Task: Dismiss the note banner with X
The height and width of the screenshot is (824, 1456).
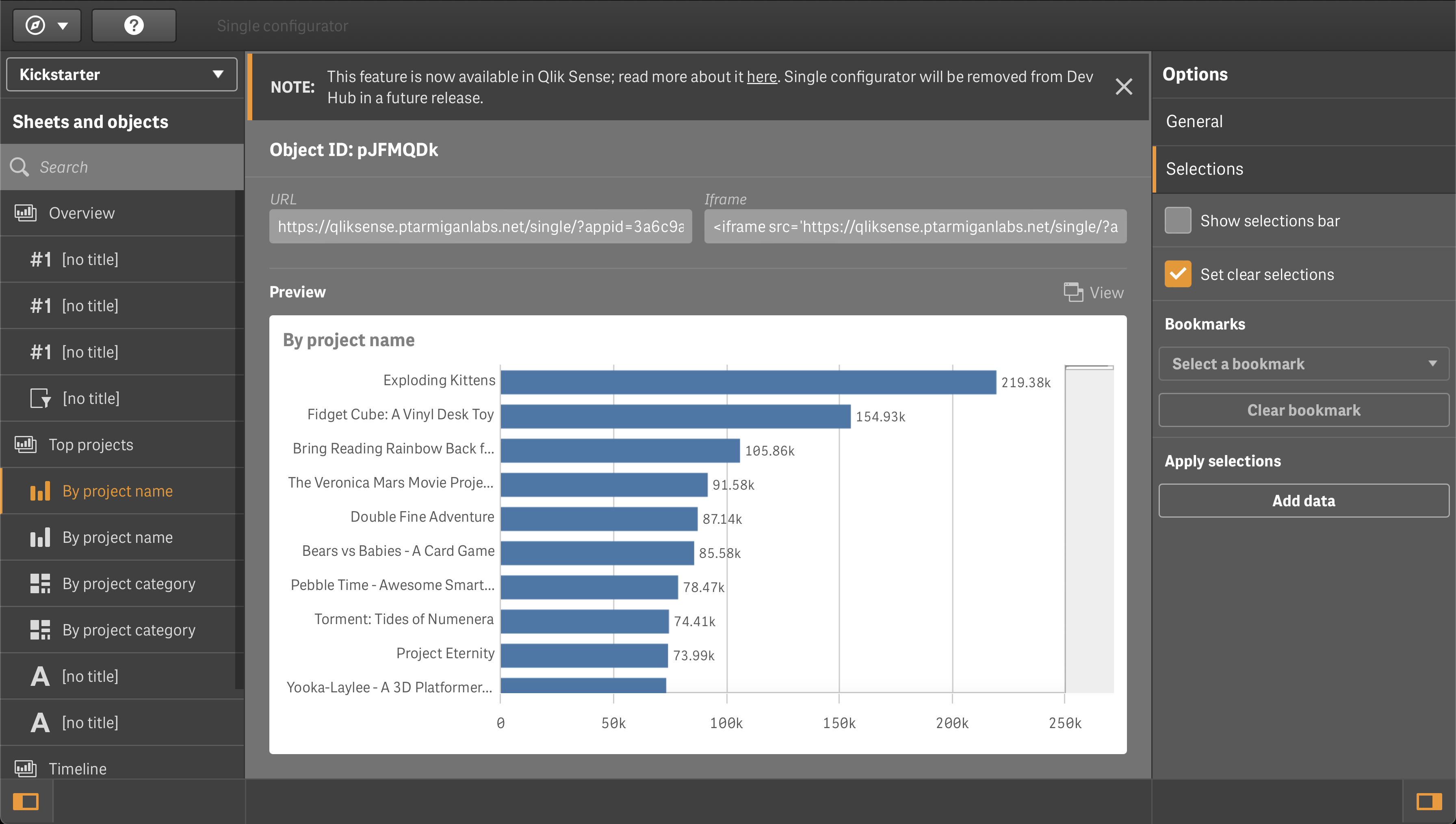Action: 1123,87
